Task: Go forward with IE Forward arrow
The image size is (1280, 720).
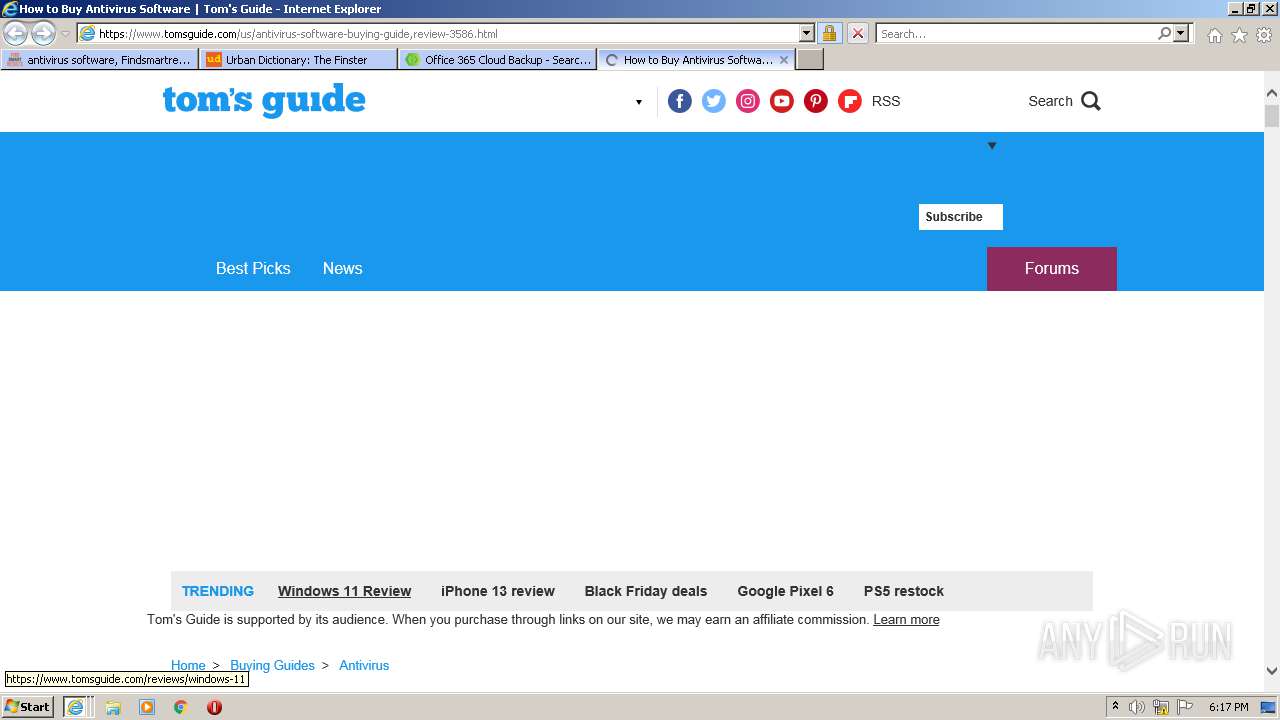Action: [x=43, y=33]
